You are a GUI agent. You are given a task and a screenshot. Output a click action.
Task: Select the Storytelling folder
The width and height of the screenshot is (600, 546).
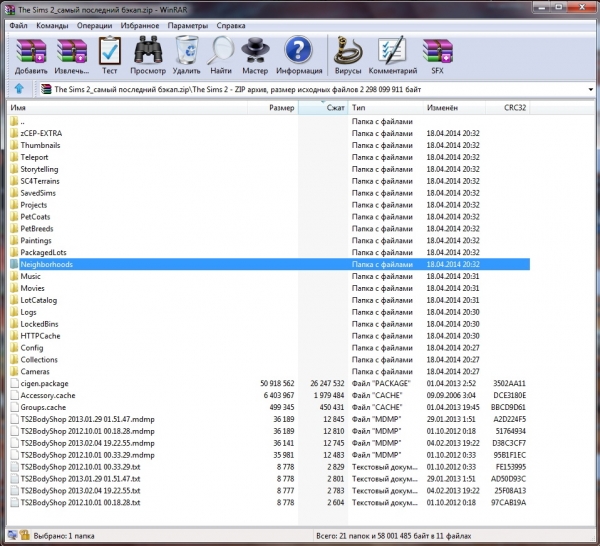click(39, 169)
